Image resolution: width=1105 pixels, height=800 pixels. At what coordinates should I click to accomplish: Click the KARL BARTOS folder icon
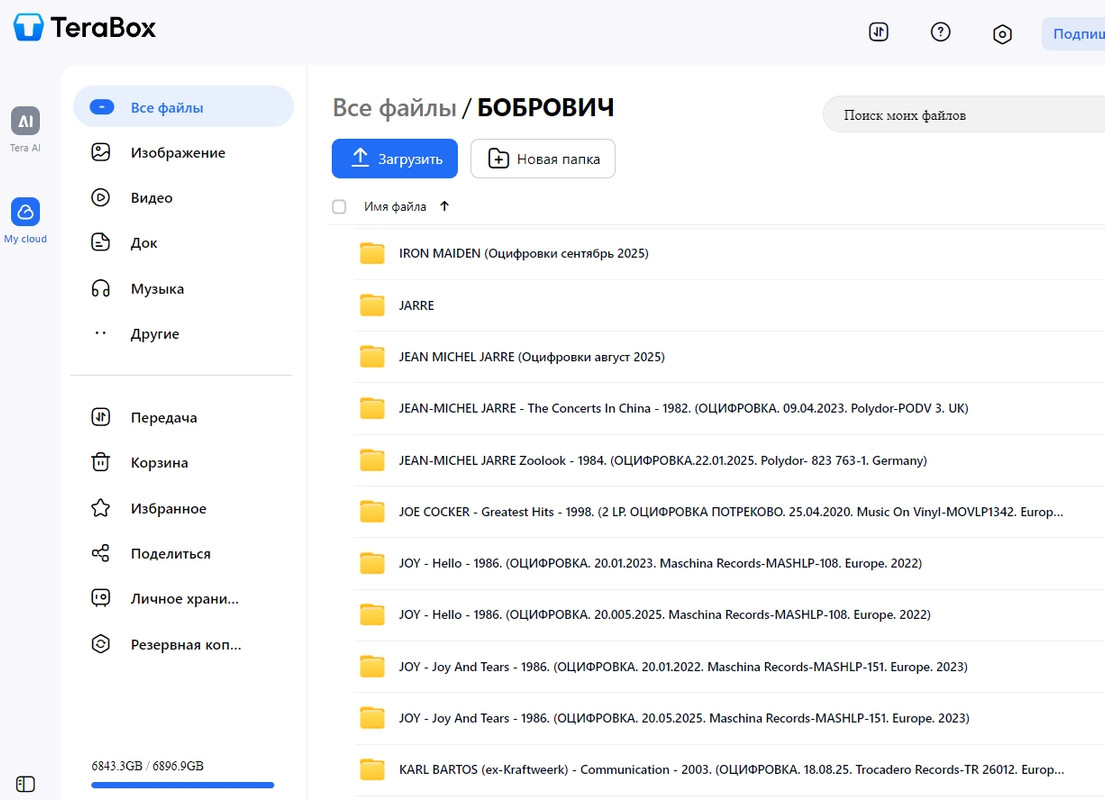point(372,770)
